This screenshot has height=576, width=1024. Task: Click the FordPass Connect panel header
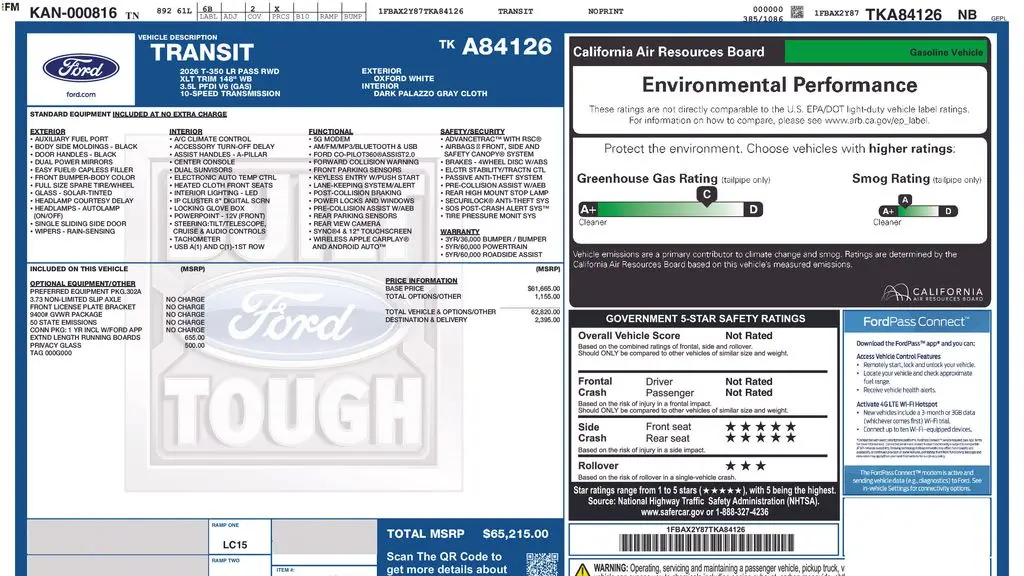[x=916, y=321]
